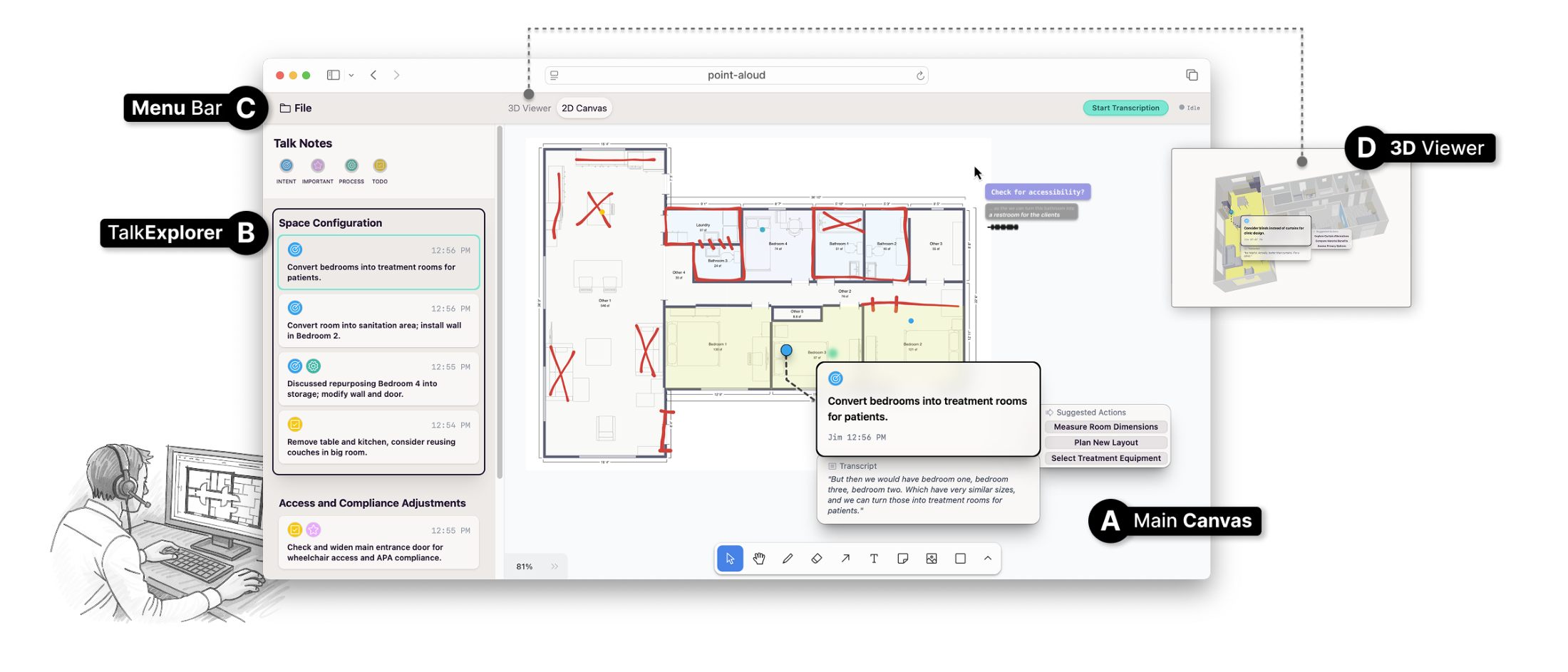Click the blue dot marker in Bedroom 2

(x=911, y=321)
